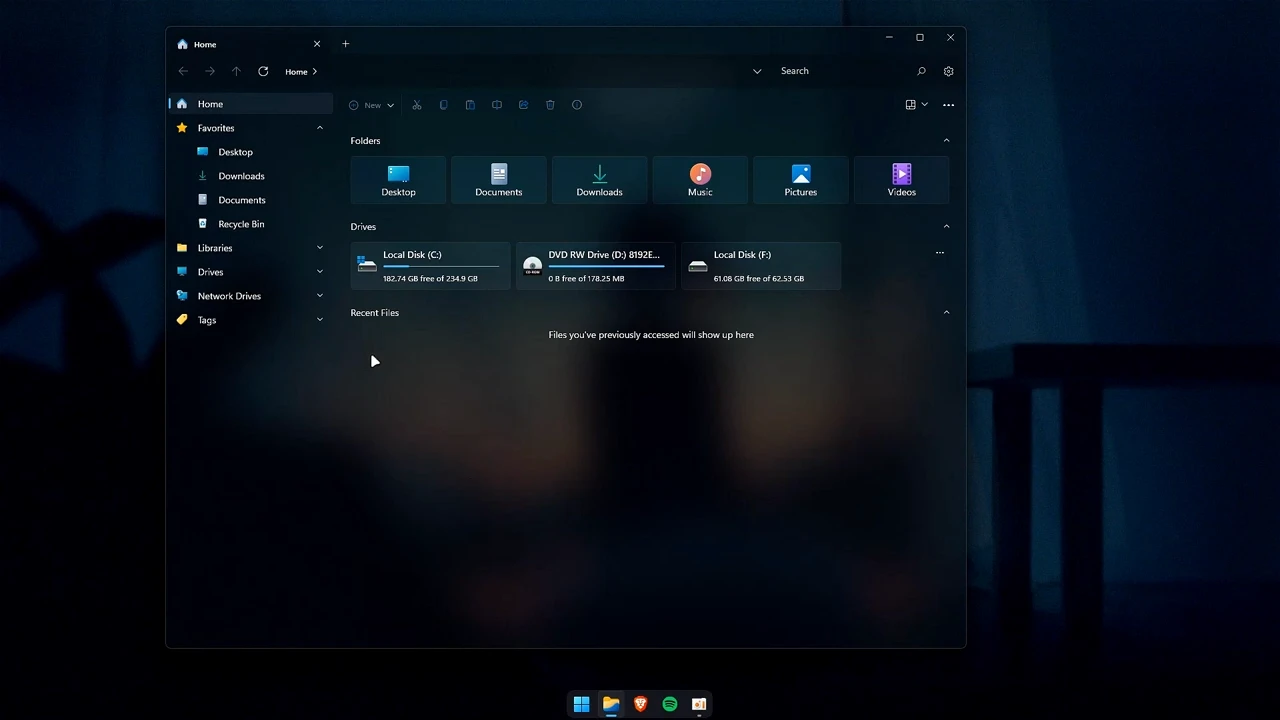Open the See more ellipsis menu

pos(948,104)
